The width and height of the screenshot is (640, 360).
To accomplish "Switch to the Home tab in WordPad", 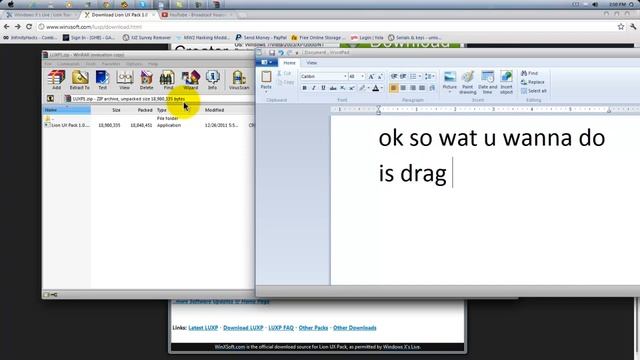I will click(x=289, y=62).
